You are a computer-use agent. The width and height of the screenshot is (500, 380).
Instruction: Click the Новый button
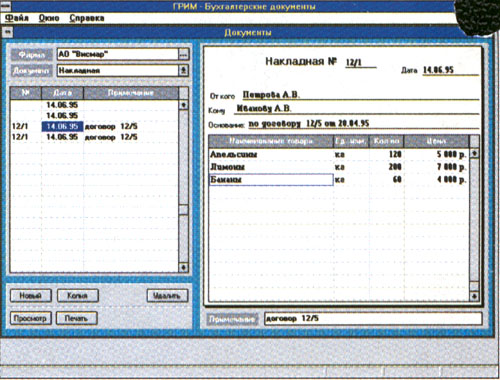click(31, 296)
